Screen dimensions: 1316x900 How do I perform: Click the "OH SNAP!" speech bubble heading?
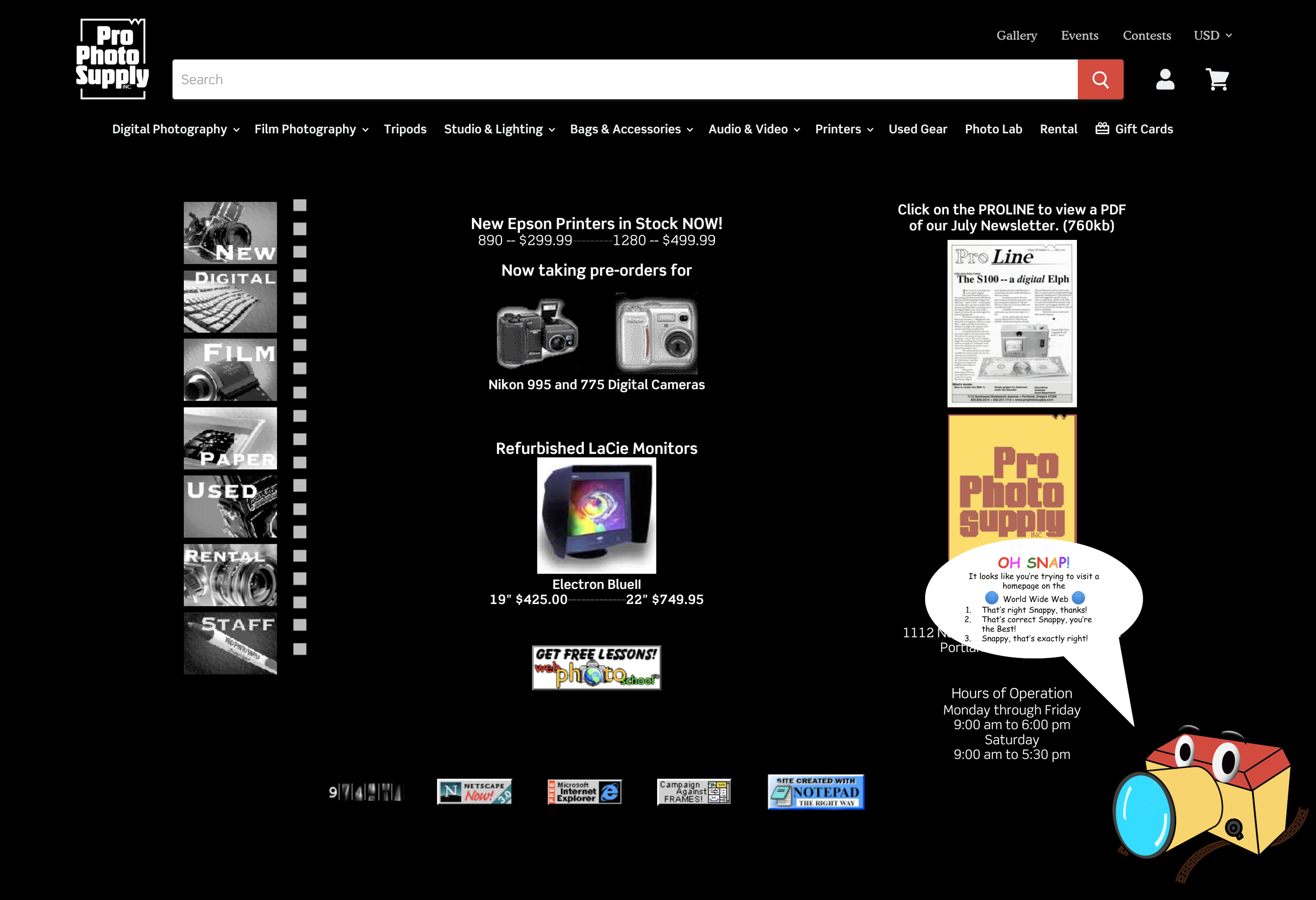(1033, 563)
